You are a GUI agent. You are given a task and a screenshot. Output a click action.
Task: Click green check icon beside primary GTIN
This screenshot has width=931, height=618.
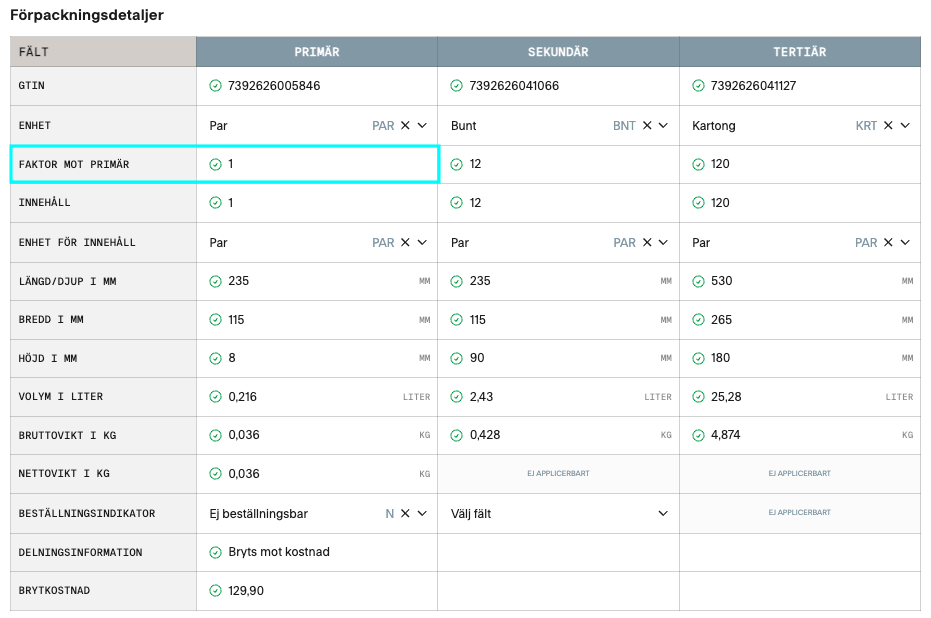pyautogui.click(x=215, y=86)
